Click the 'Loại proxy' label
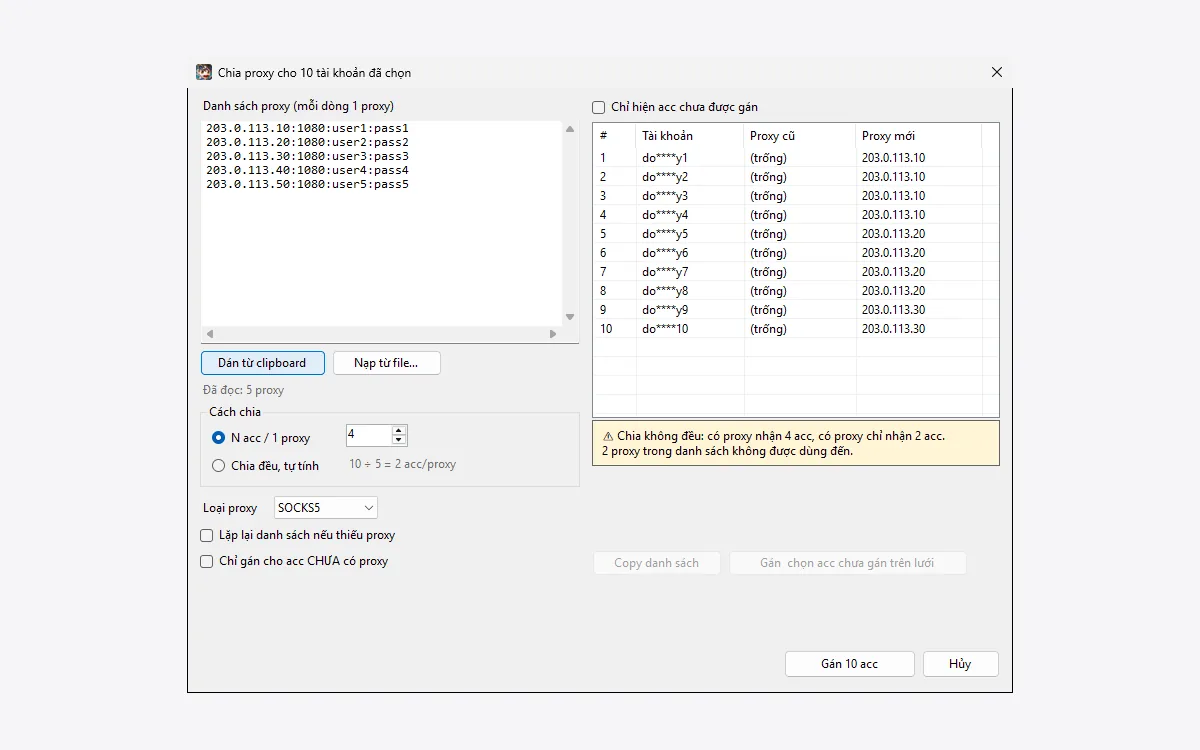 230,508
